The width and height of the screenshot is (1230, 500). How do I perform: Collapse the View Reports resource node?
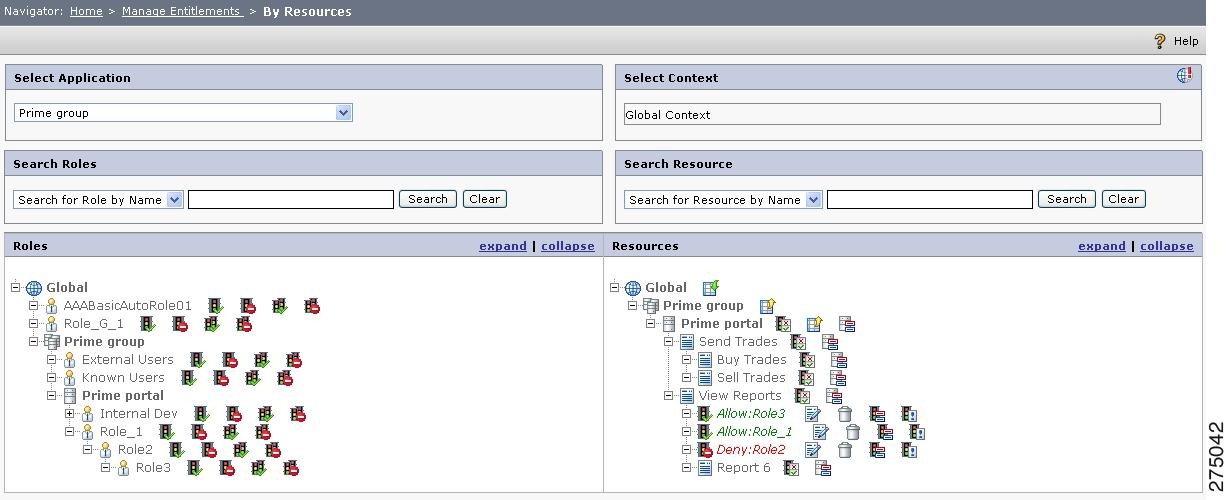click(669, 396)
